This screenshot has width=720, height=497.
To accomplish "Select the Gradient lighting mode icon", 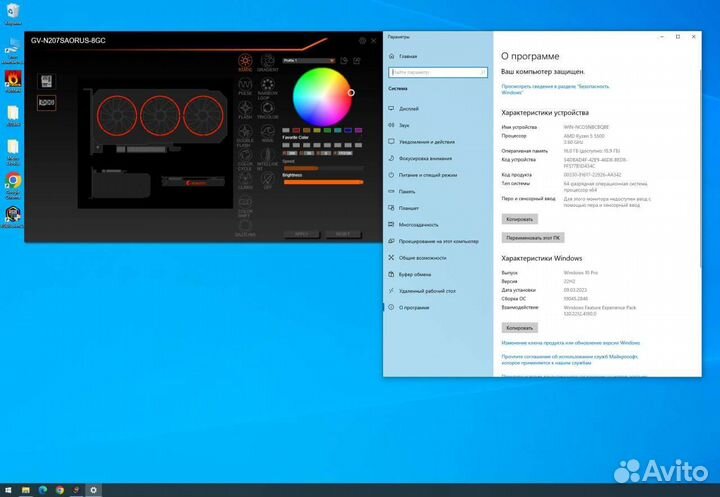I will point(268,61).
